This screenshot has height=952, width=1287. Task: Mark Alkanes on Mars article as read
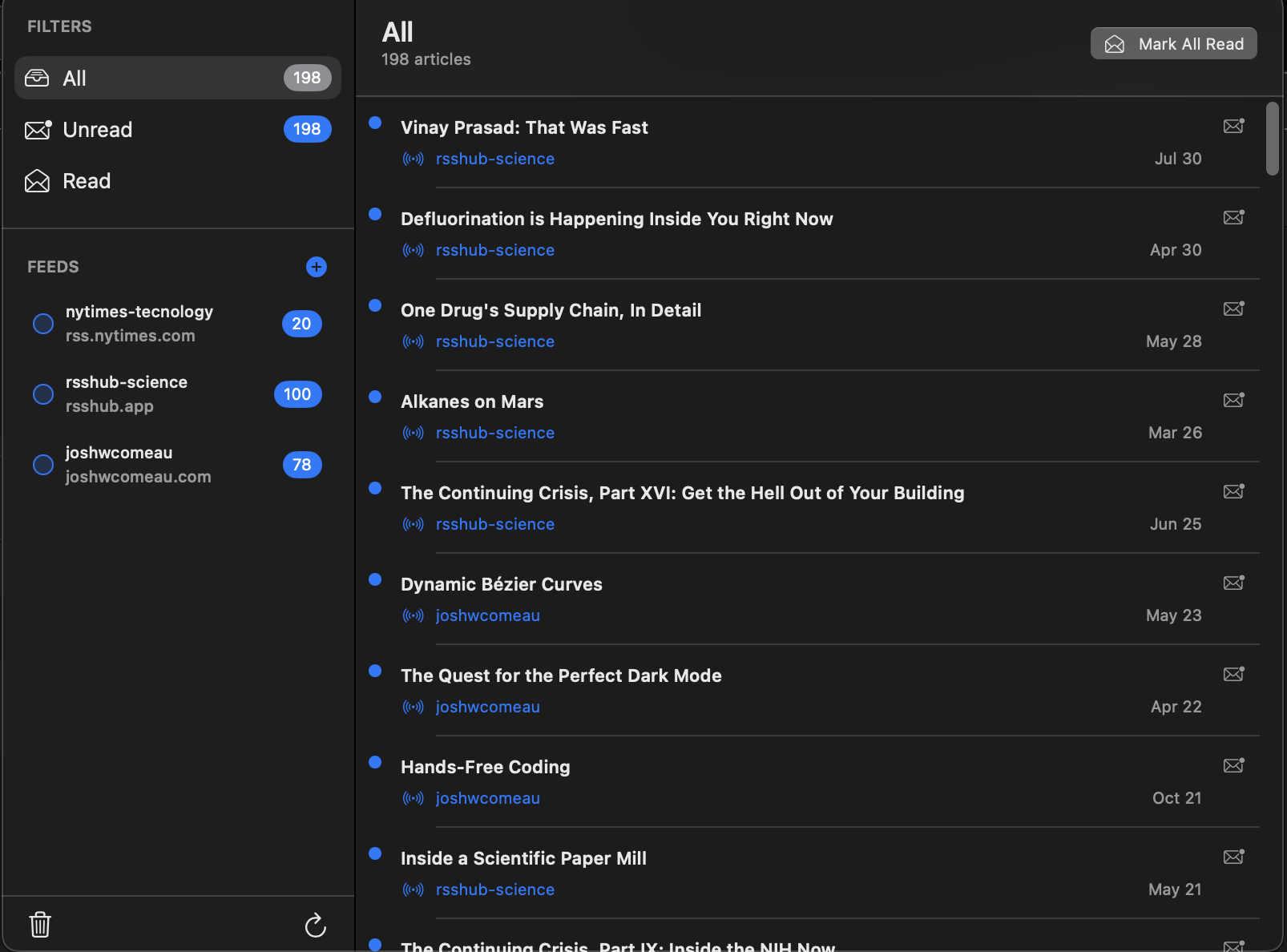tap(1233, 401)
